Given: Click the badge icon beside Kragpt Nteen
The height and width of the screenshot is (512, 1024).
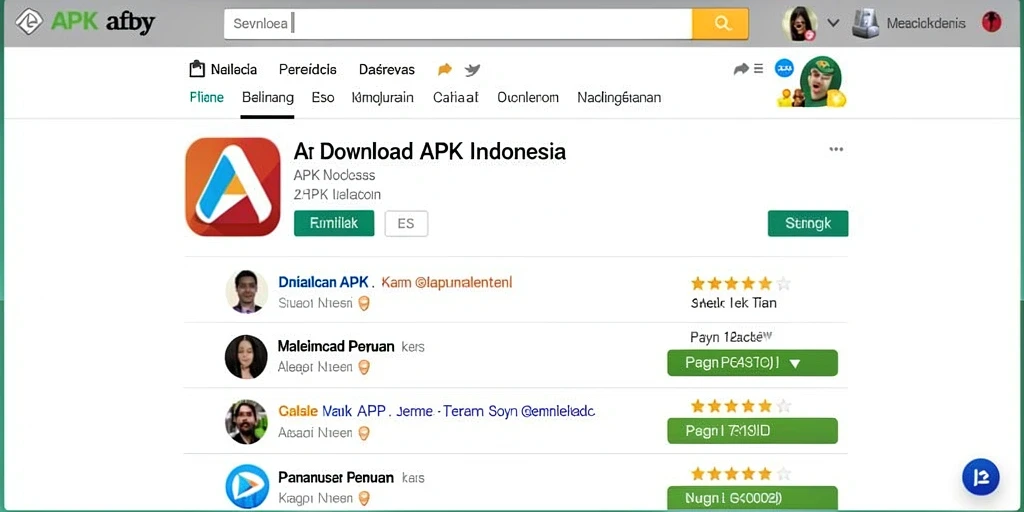Looking at the screenshot, I should coord(364,498).
